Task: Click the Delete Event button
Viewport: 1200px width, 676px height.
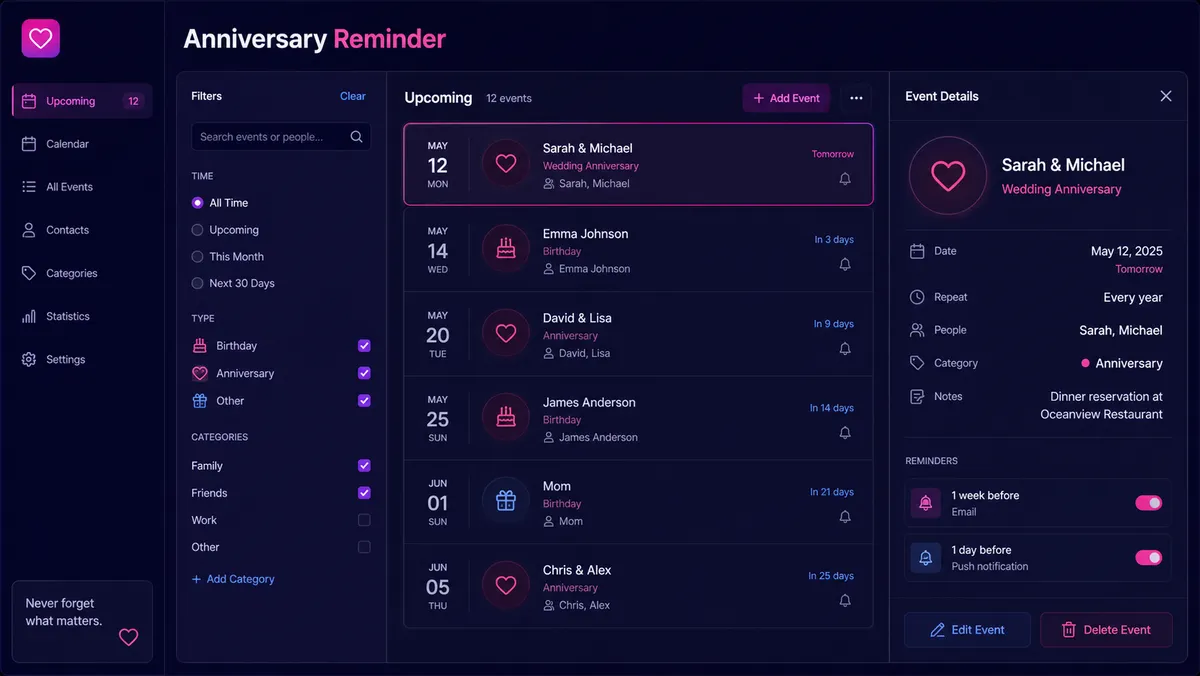Action: coord(1106,630)
